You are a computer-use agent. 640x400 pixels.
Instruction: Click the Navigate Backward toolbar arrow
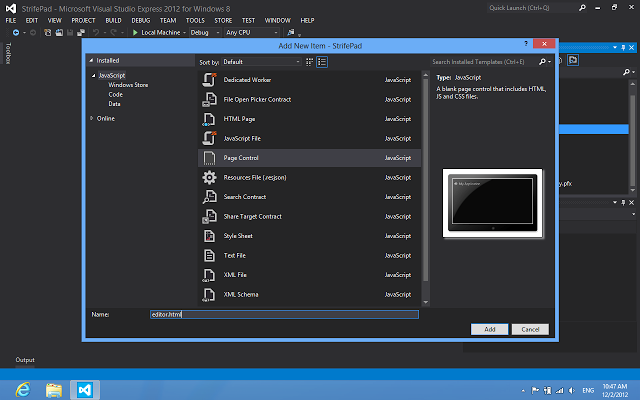coord(16,33)
